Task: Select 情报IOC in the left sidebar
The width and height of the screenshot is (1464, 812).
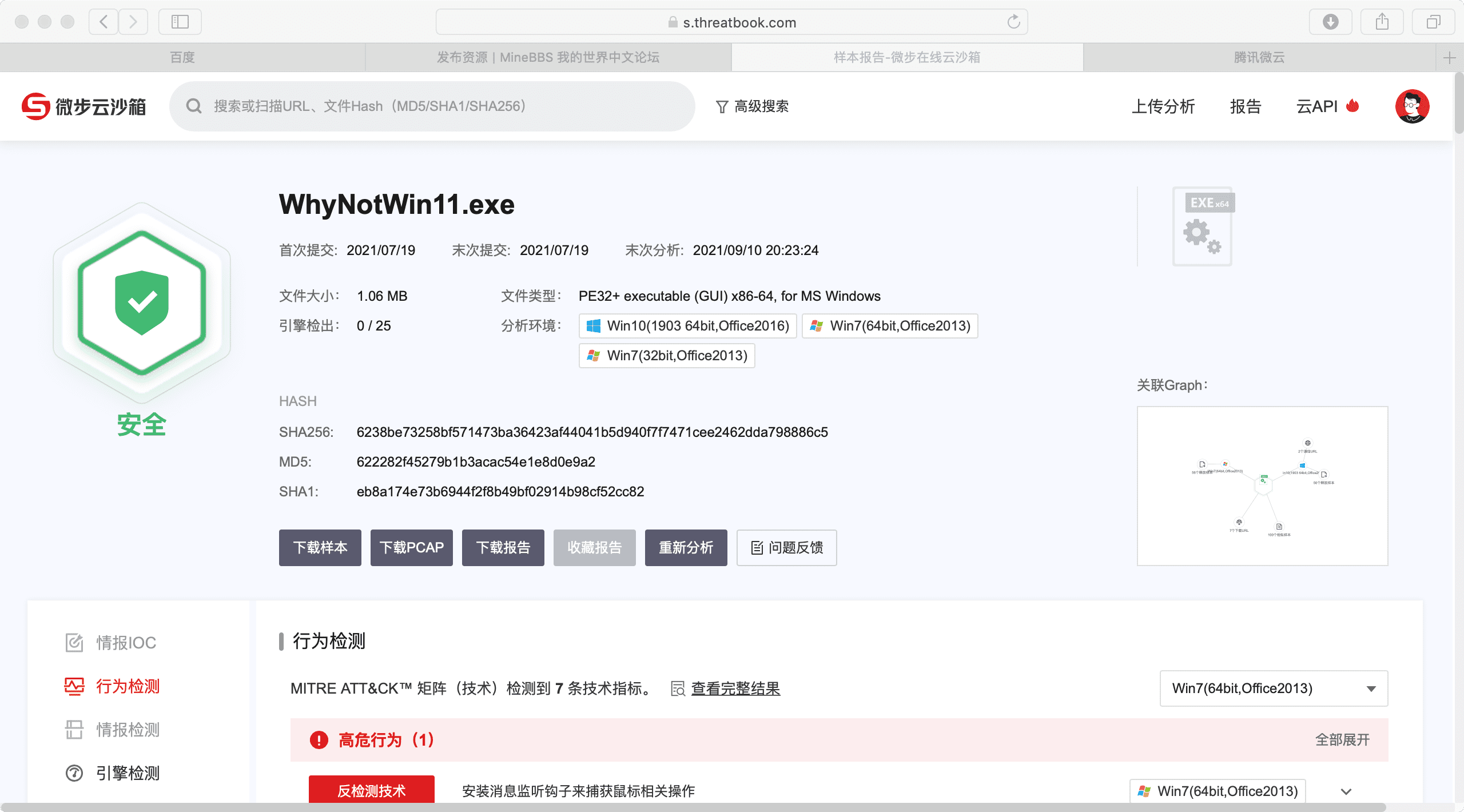Action: tap(126, 643)
